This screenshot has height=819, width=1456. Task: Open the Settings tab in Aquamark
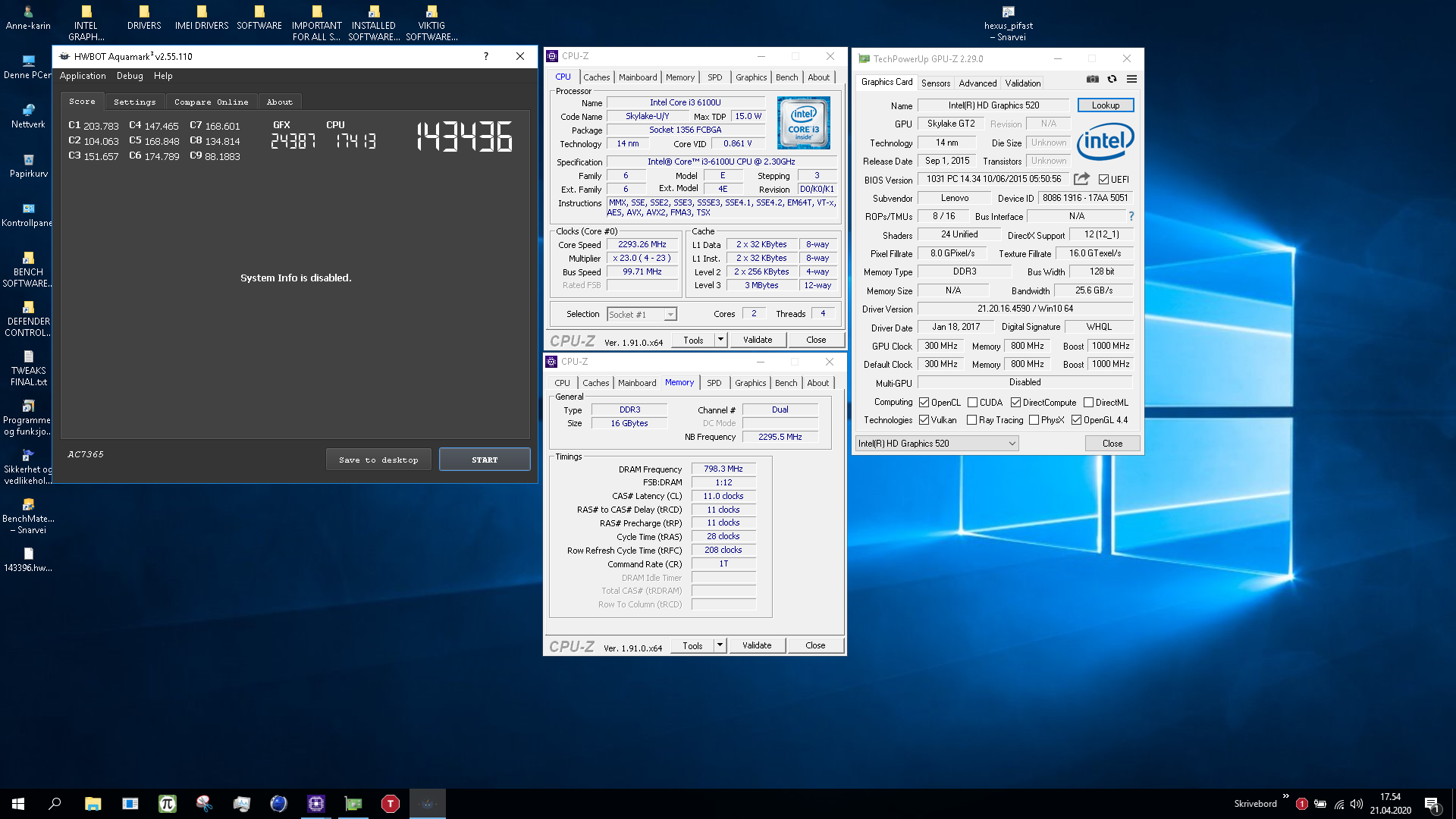134,102
